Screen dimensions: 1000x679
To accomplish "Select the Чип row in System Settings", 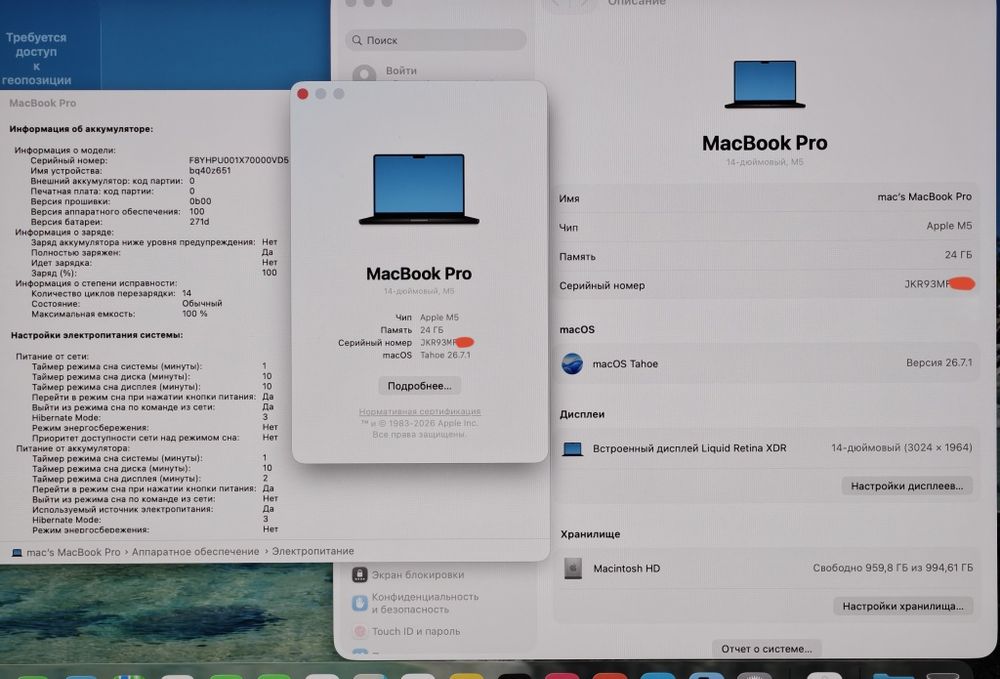I will click(x=765, y=226).
